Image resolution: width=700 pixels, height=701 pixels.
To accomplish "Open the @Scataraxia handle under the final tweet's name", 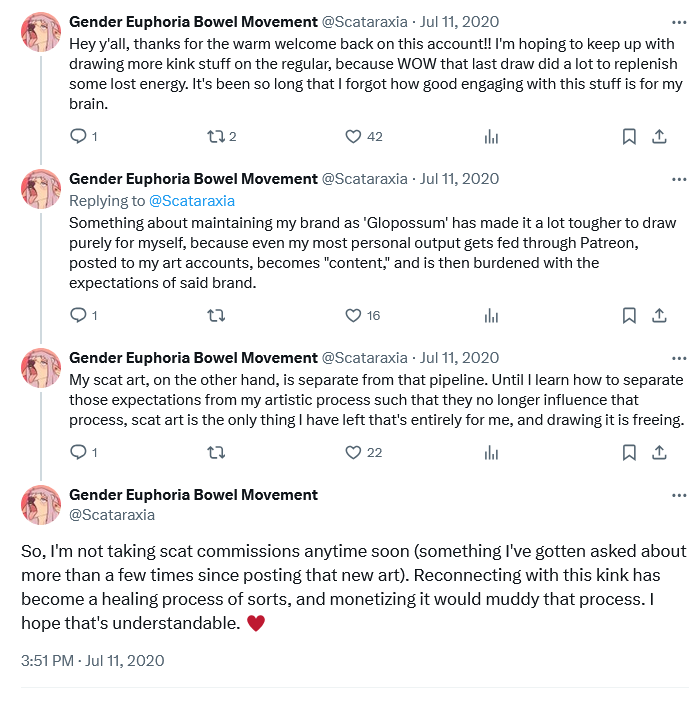I will [x=112, y=515].
